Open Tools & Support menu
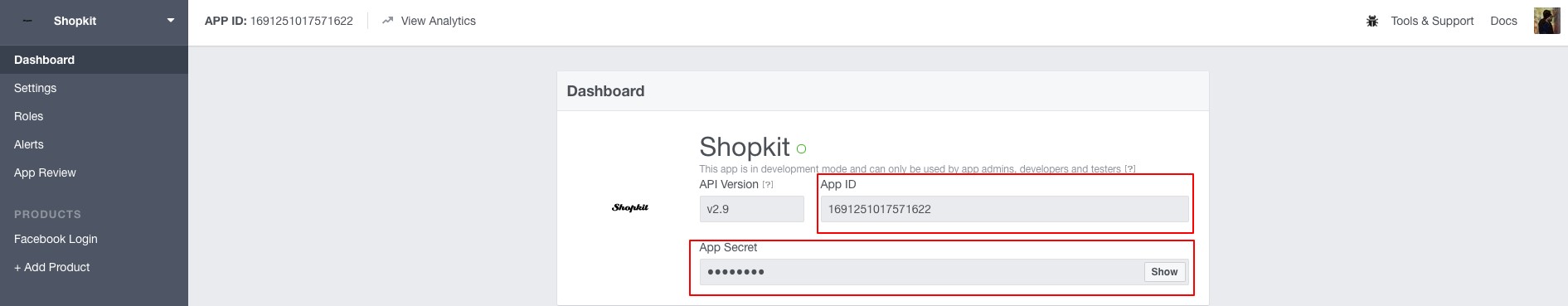Image resolution: width=1568 pixels, height=306 pixels. tap(1432, 21)
